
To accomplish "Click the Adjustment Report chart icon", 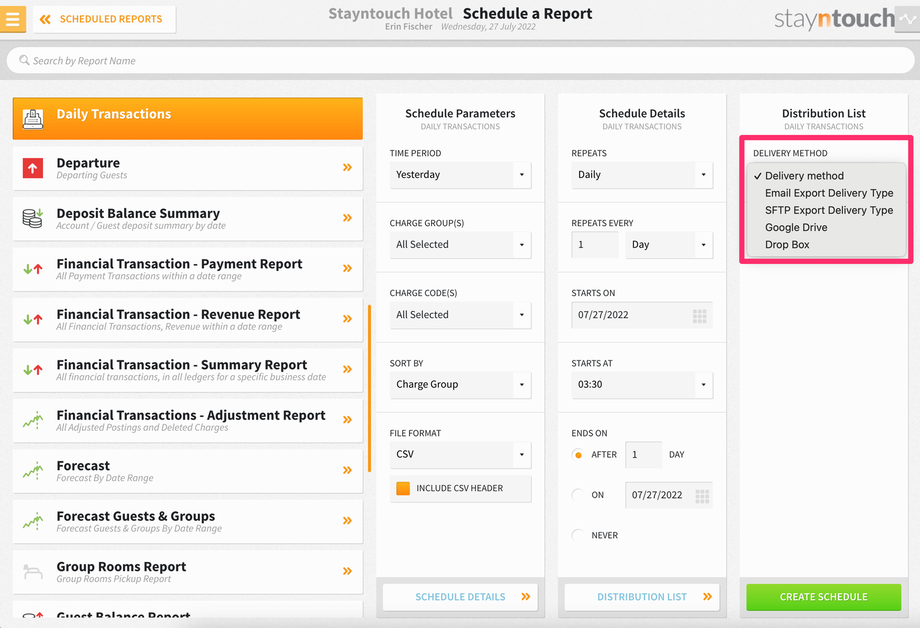I will (x=33, y=420).
